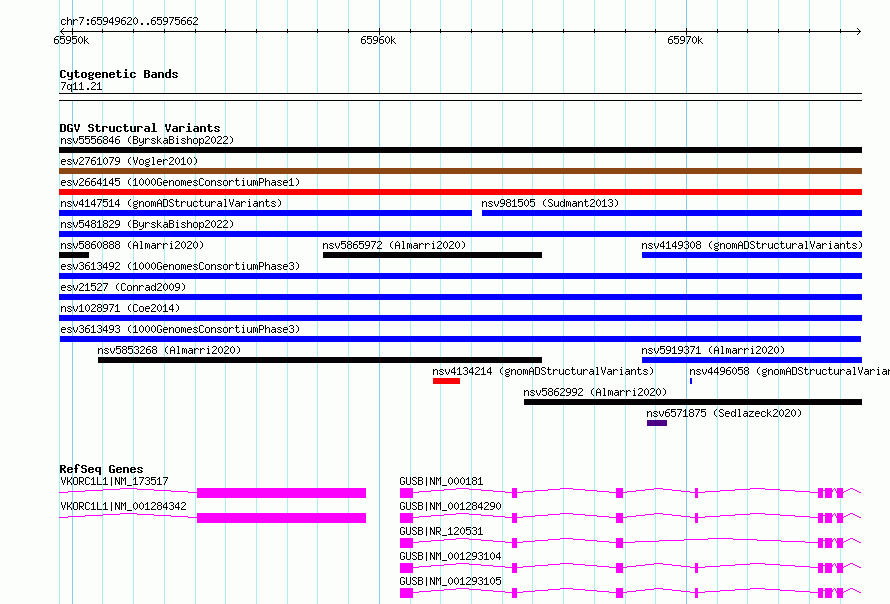
Task: Click the first exon of GUSB NR_120531
Action: (406, 543)
